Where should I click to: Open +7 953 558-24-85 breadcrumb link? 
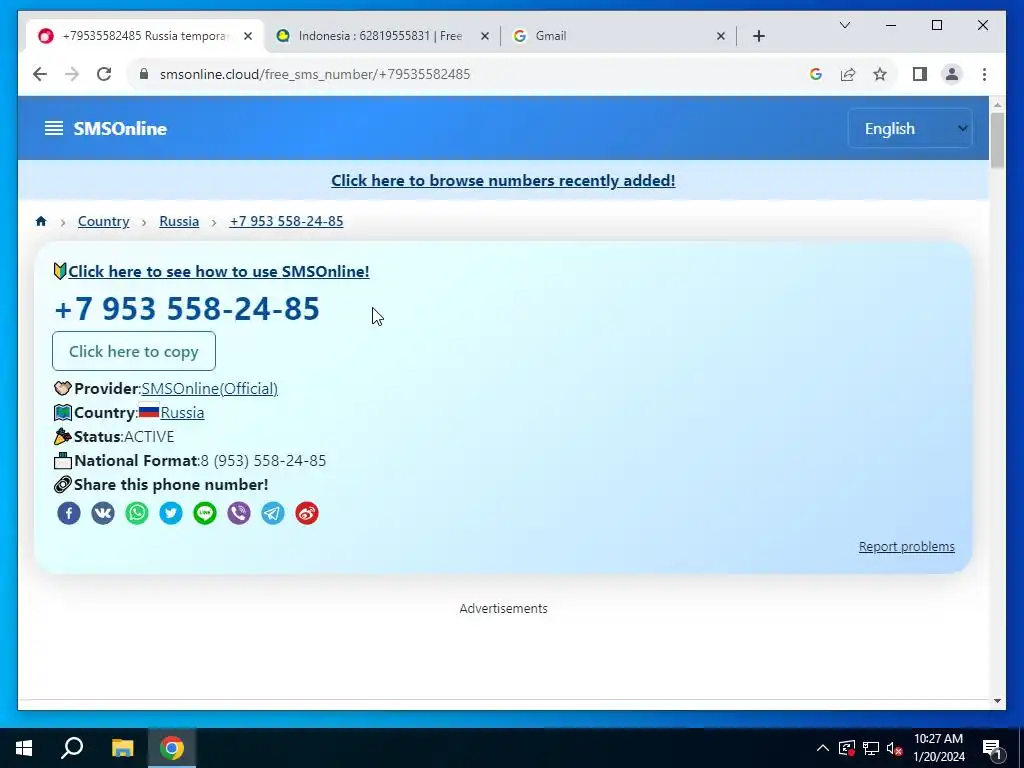point(286,221)
